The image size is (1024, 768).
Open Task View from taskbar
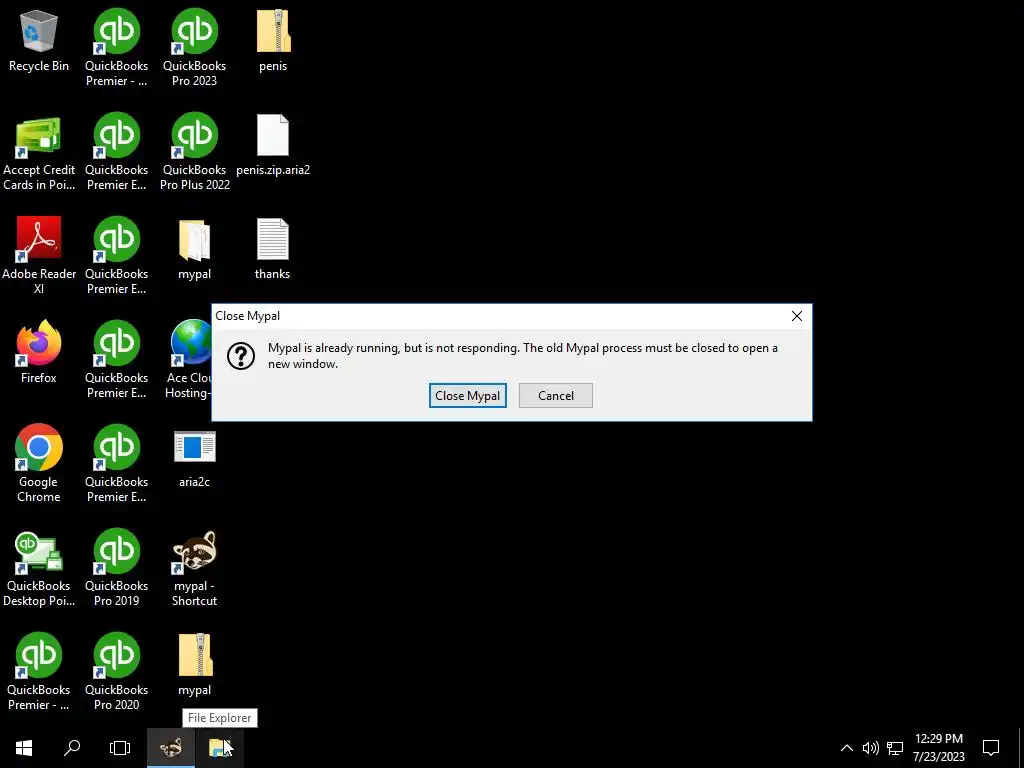click(x=120, y=748)
